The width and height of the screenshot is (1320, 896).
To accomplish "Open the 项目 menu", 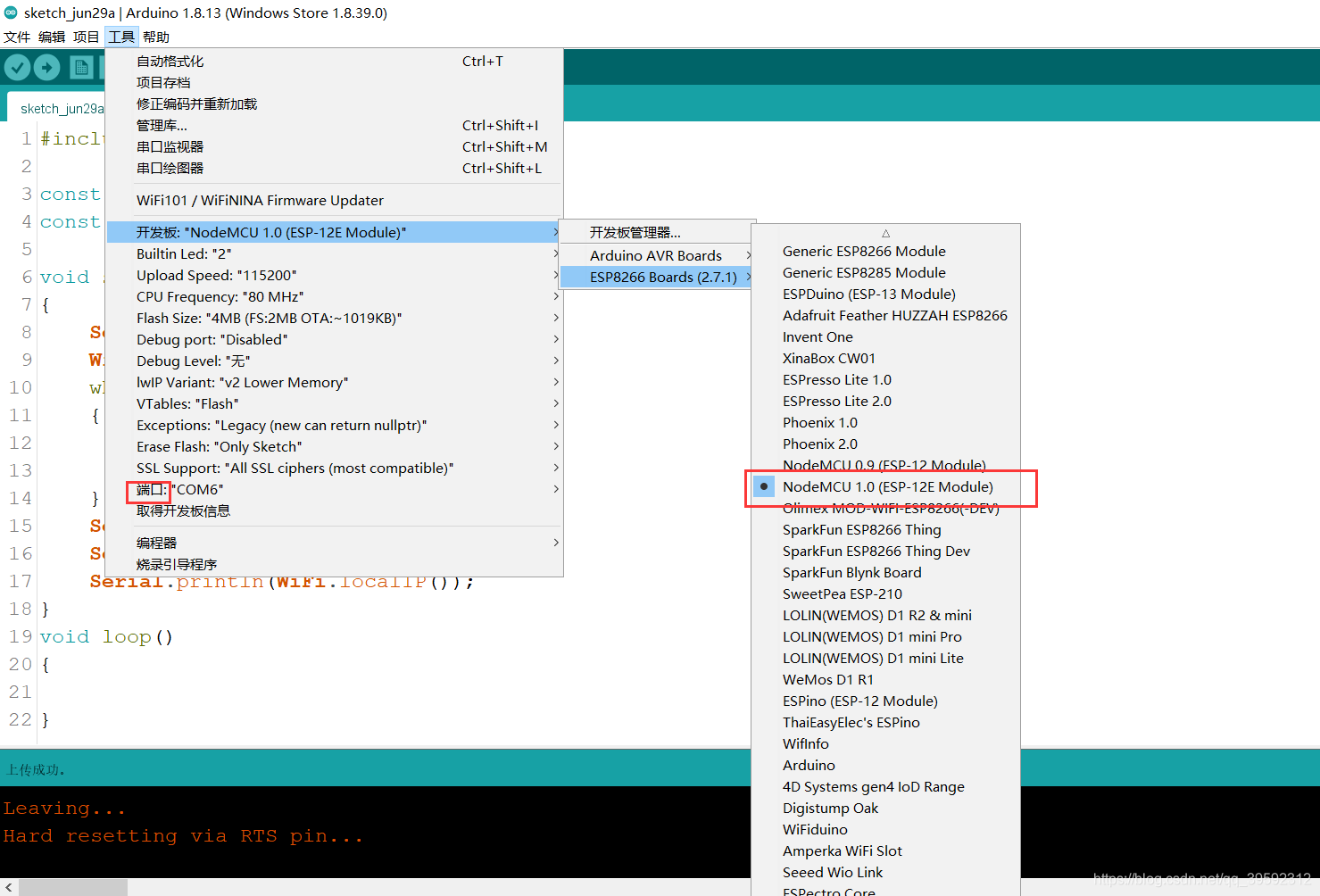I will point(87,37).
